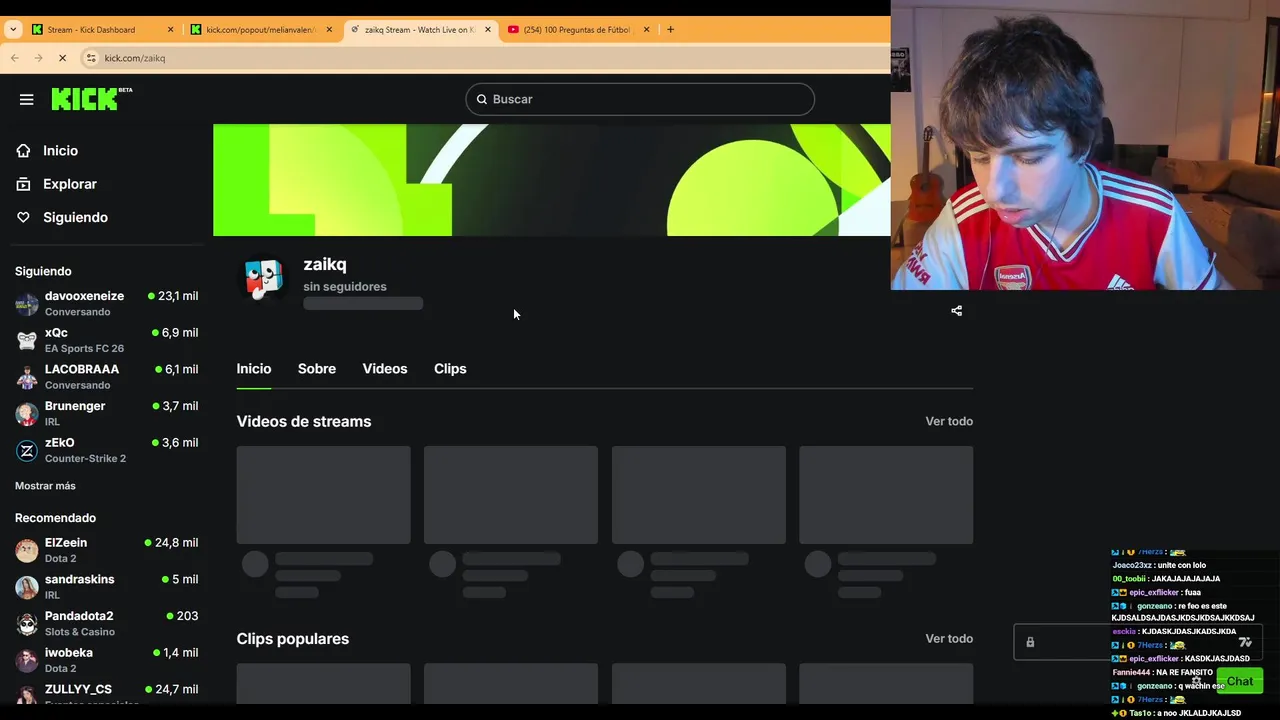Click ElZeein's avatar in Recomendado

tap(27, 550)
